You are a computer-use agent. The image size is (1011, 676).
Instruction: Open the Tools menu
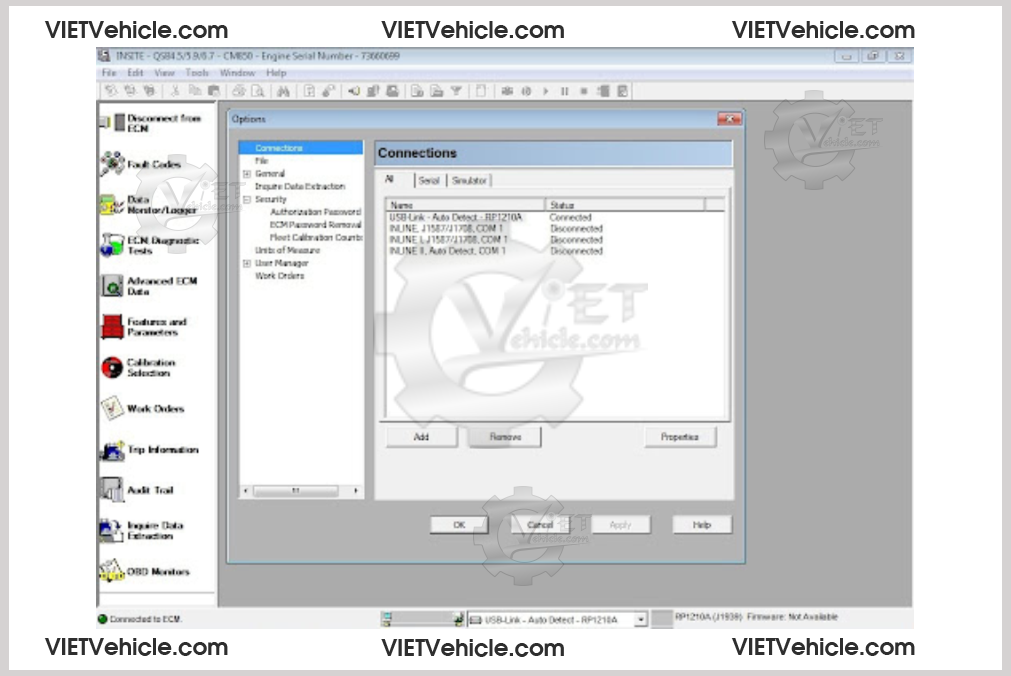coord(197,73)
